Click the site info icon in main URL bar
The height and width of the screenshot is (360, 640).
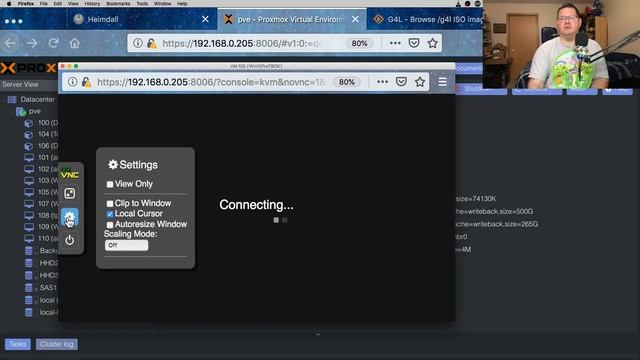pos(138,43)
